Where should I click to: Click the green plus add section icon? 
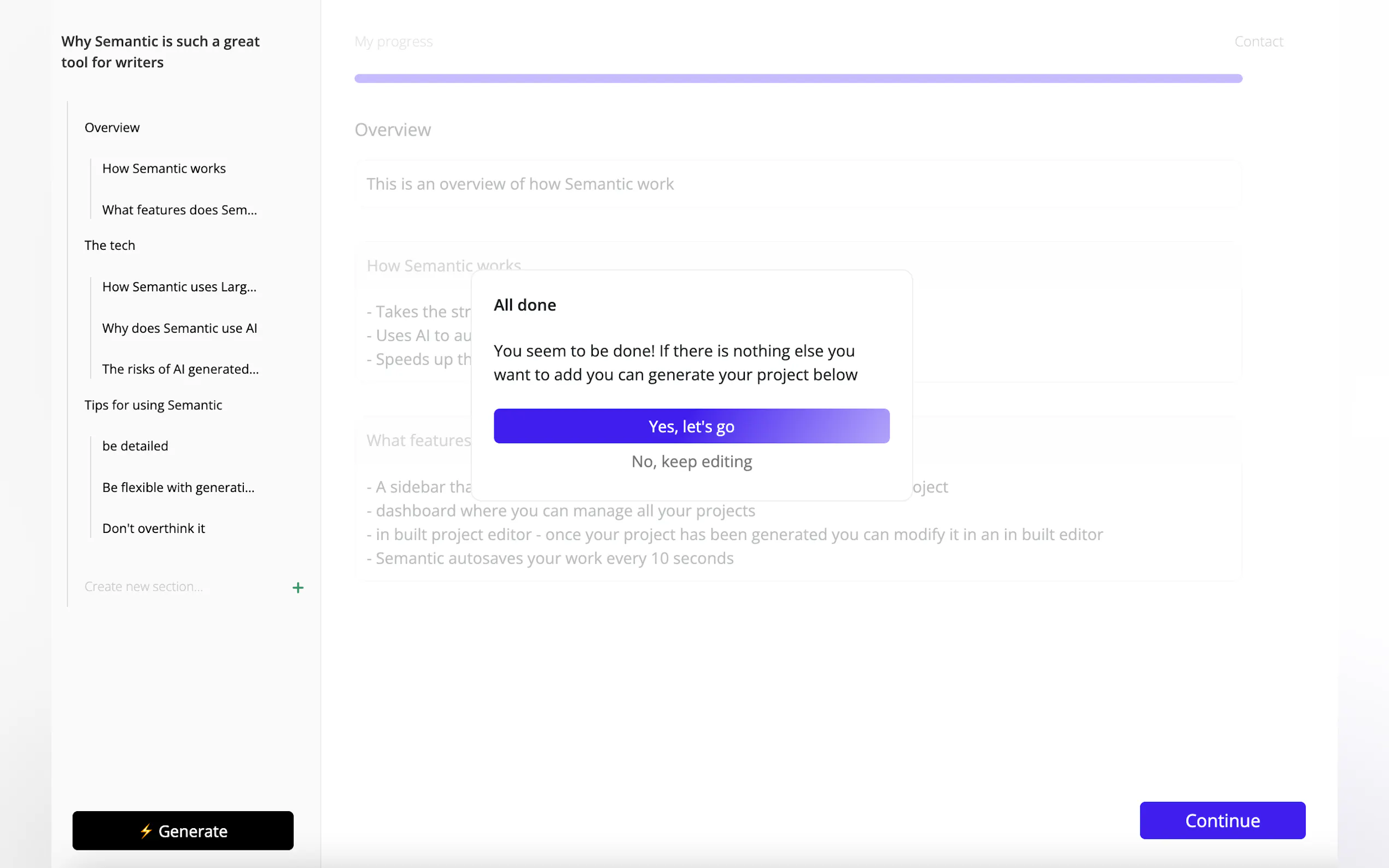[x=297, y=587]
